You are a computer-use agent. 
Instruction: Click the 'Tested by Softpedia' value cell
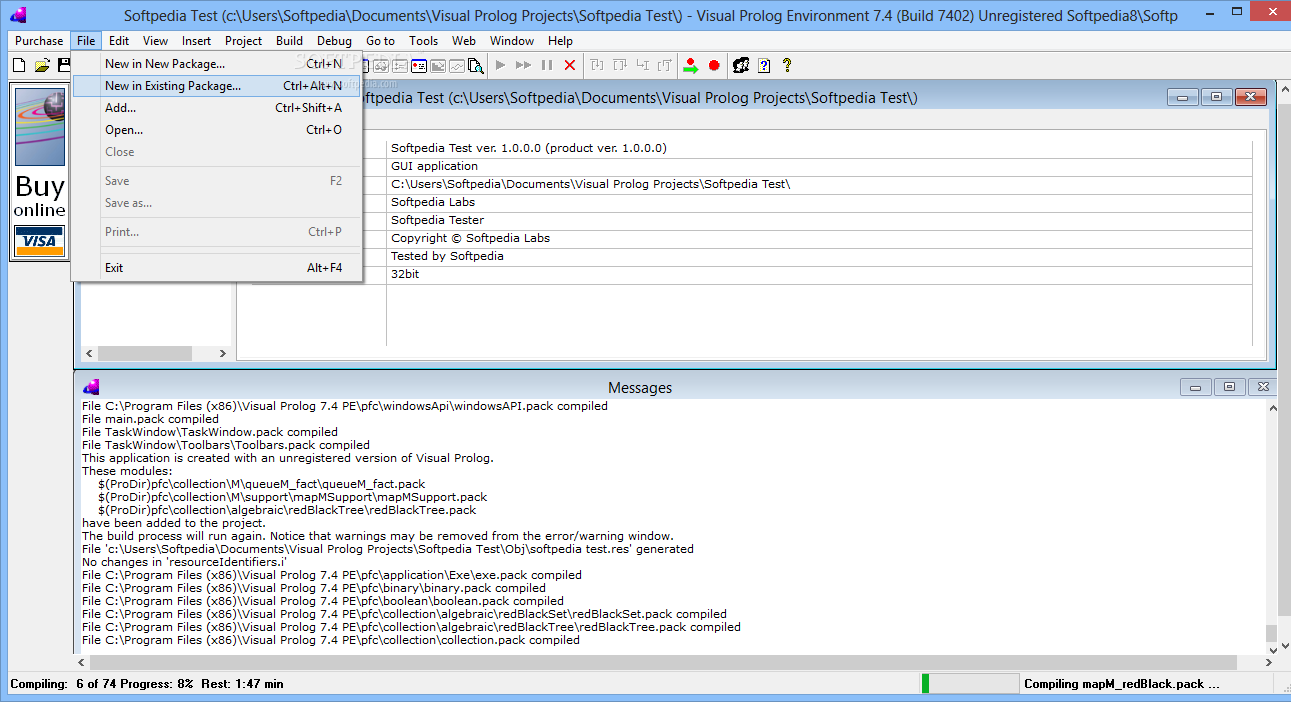coord(819,256)
